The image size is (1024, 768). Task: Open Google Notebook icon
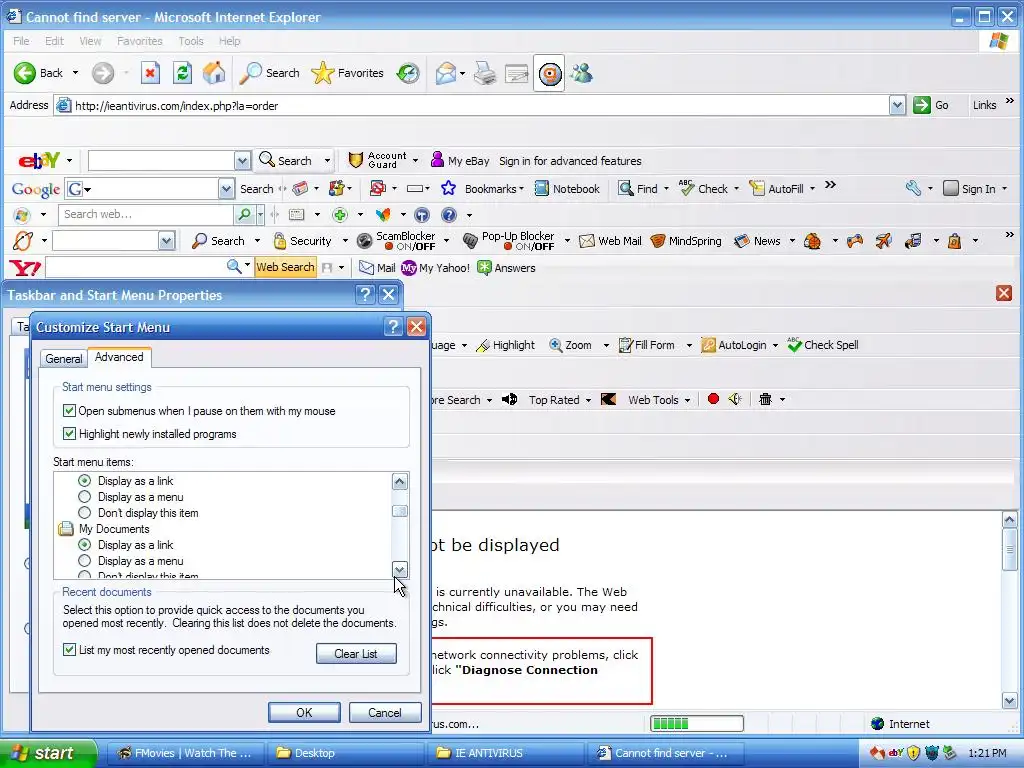[541, 189]
